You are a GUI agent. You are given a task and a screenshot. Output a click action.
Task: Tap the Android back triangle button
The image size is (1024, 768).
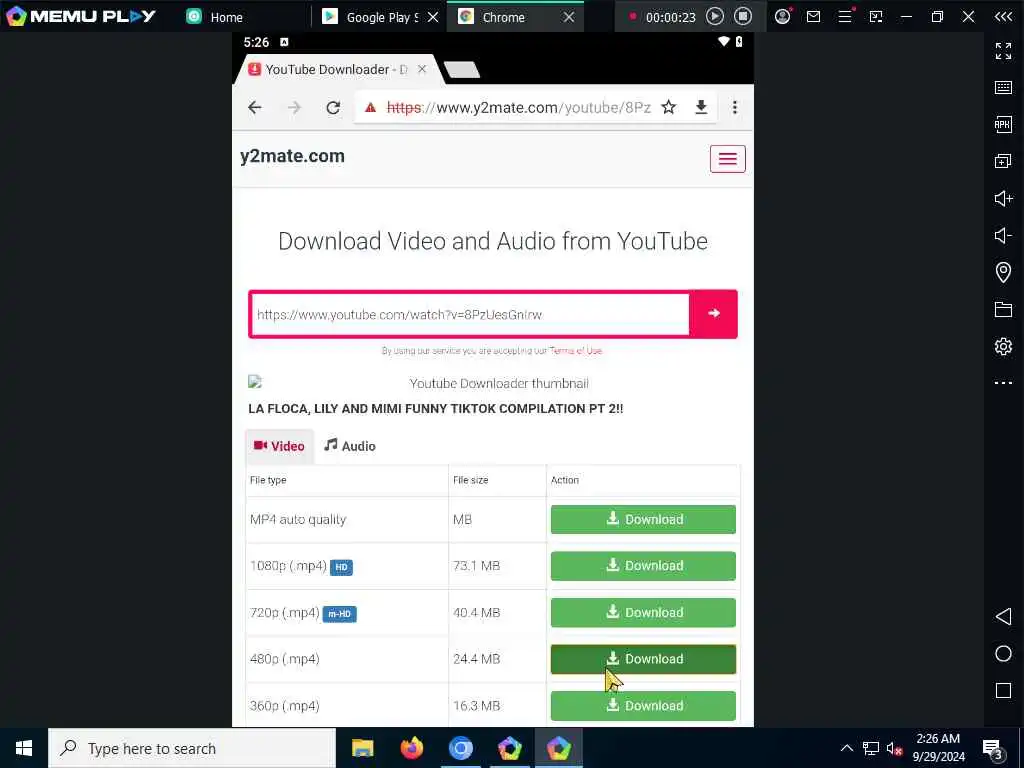point(1003,616)
